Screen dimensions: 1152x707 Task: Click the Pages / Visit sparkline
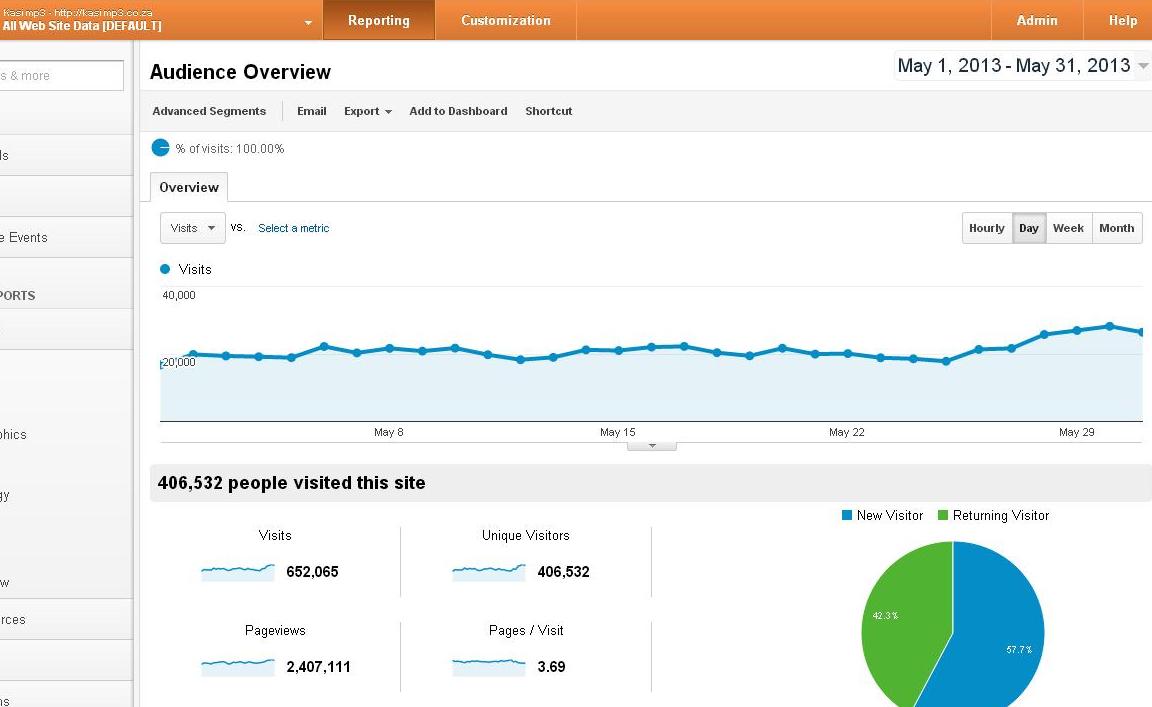[x=489, y=667]
